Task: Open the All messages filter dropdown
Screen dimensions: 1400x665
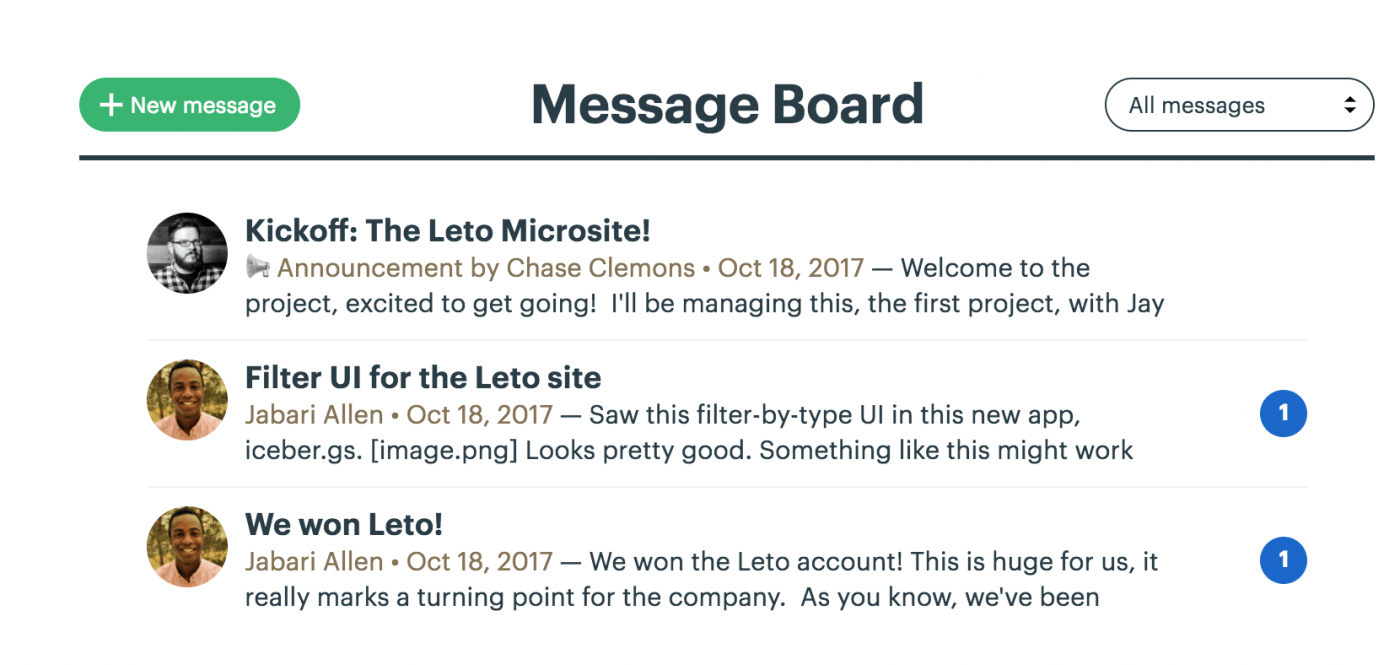Action: [1238, 105]
